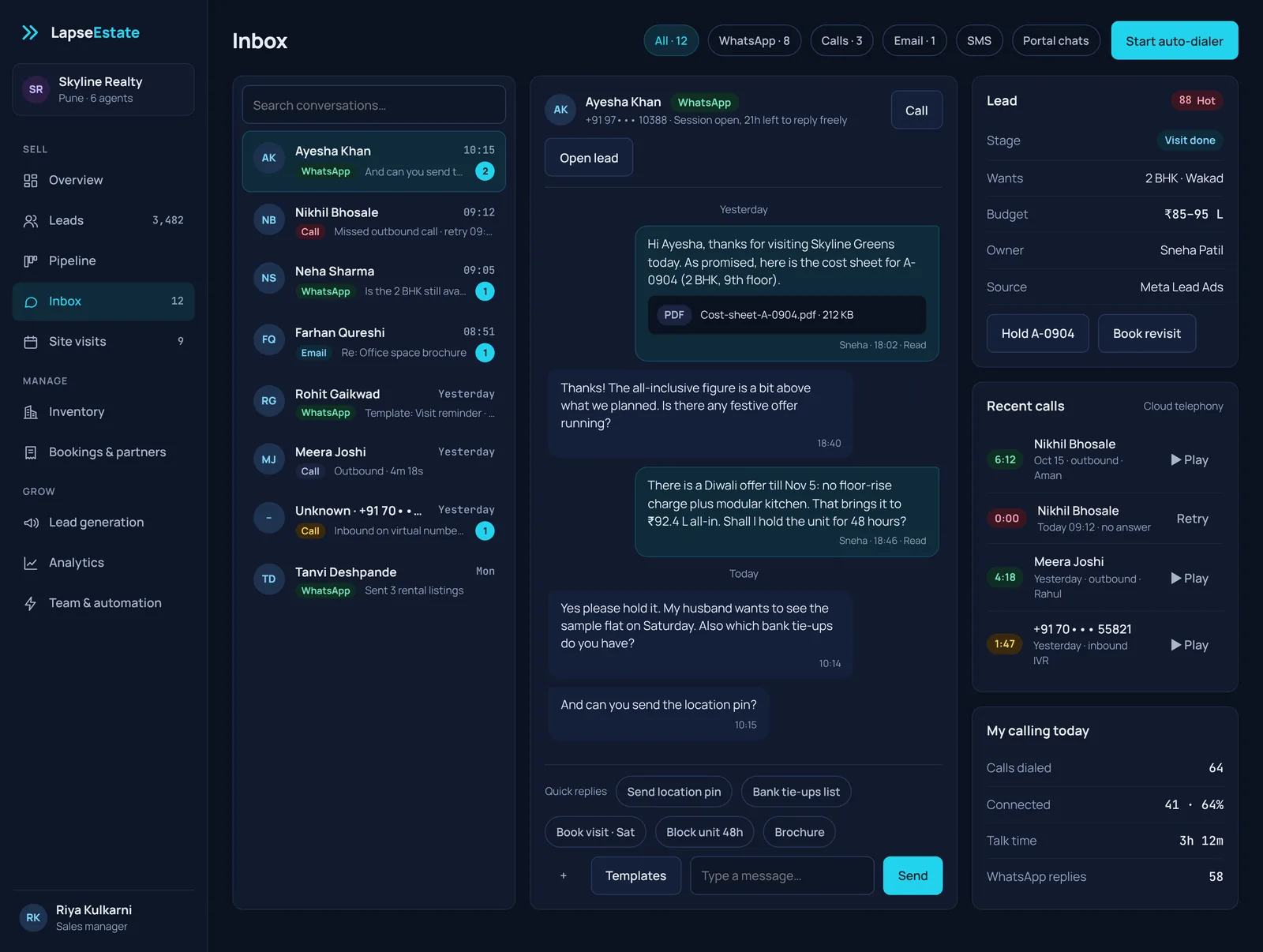Viewport: 1263px width, 952px height.
Task: Click the Inbox chat bubble icon
Action: 31,302
